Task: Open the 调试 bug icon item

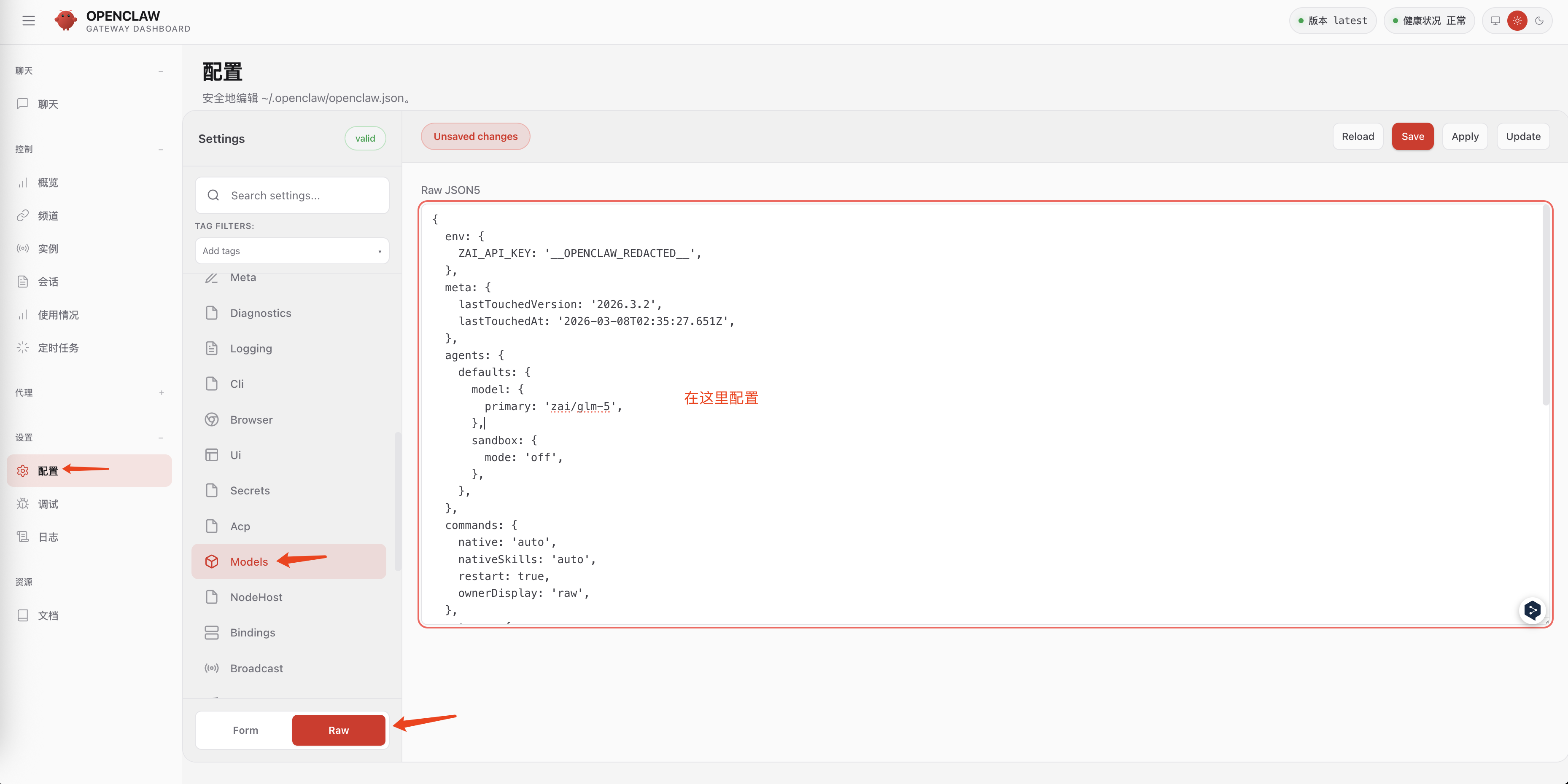Action: [23, 504]
